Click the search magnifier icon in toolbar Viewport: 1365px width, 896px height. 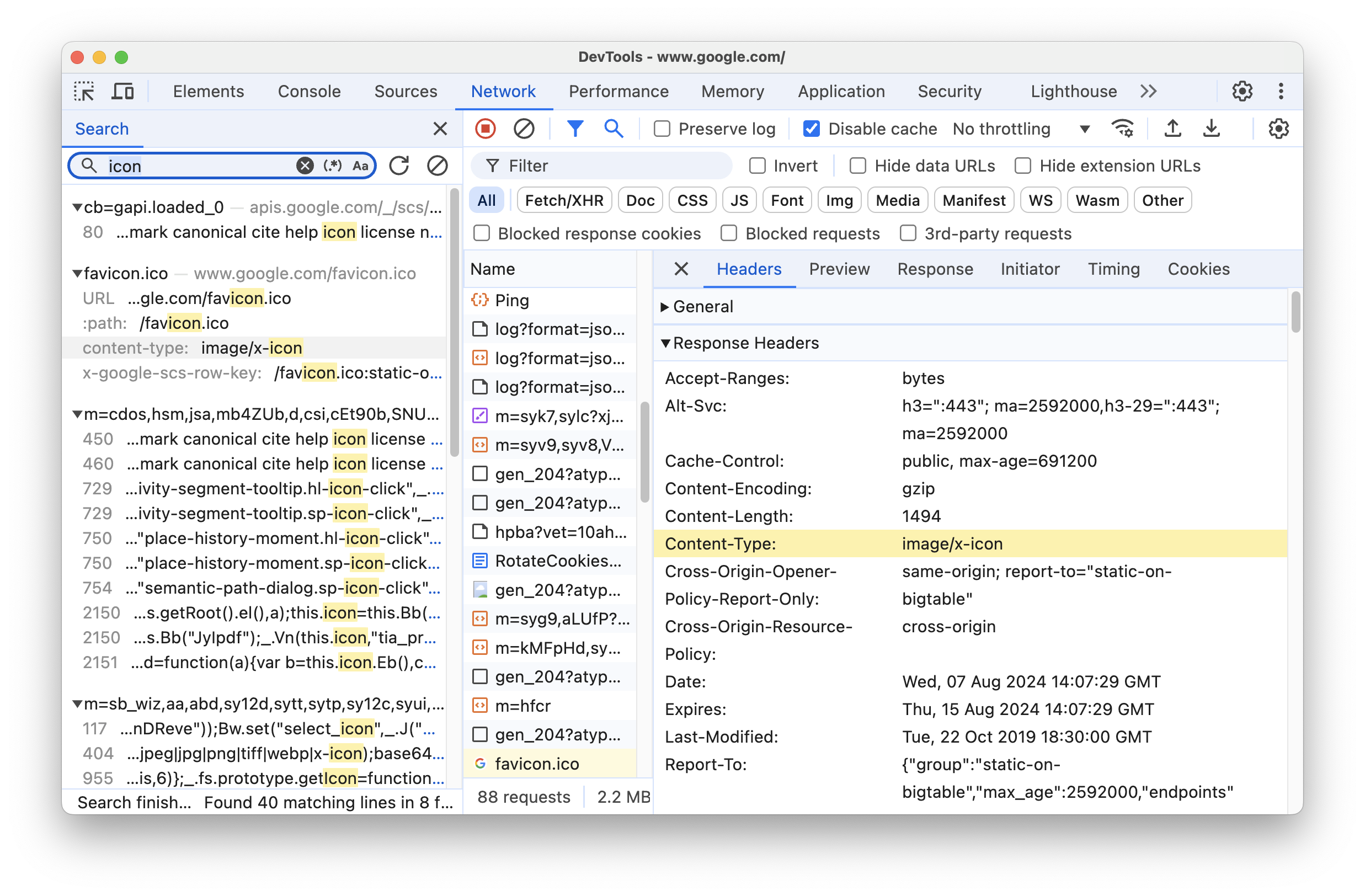coord(613,128)
